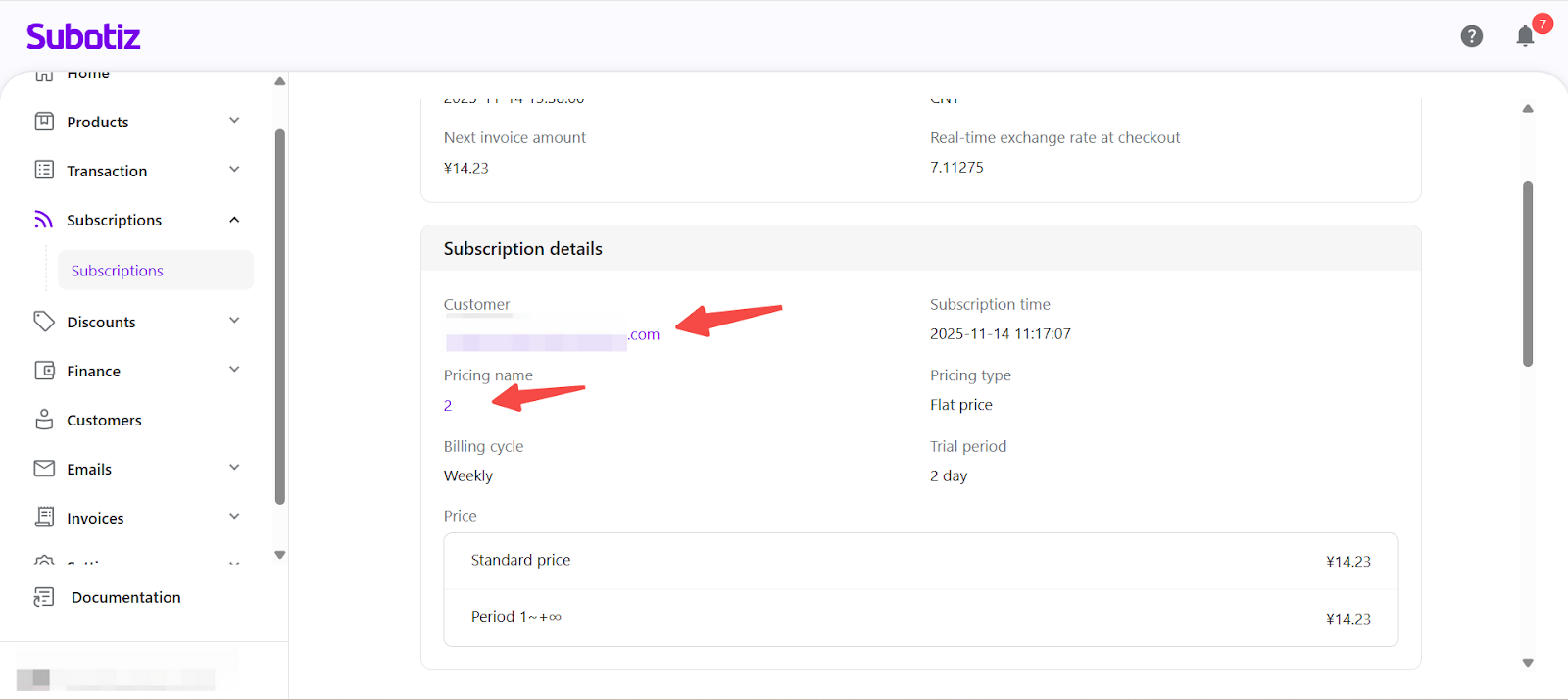Image resolution: width=1568 pixels, height=700 pixels.
Task: Open the help question mark icon
Action: [1471, 36]
